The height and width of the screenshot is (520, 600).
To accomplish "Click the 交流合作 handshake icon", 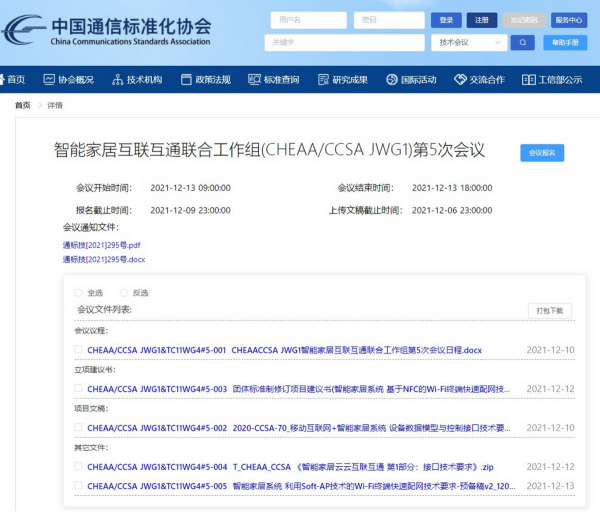I will pos(460,80).
